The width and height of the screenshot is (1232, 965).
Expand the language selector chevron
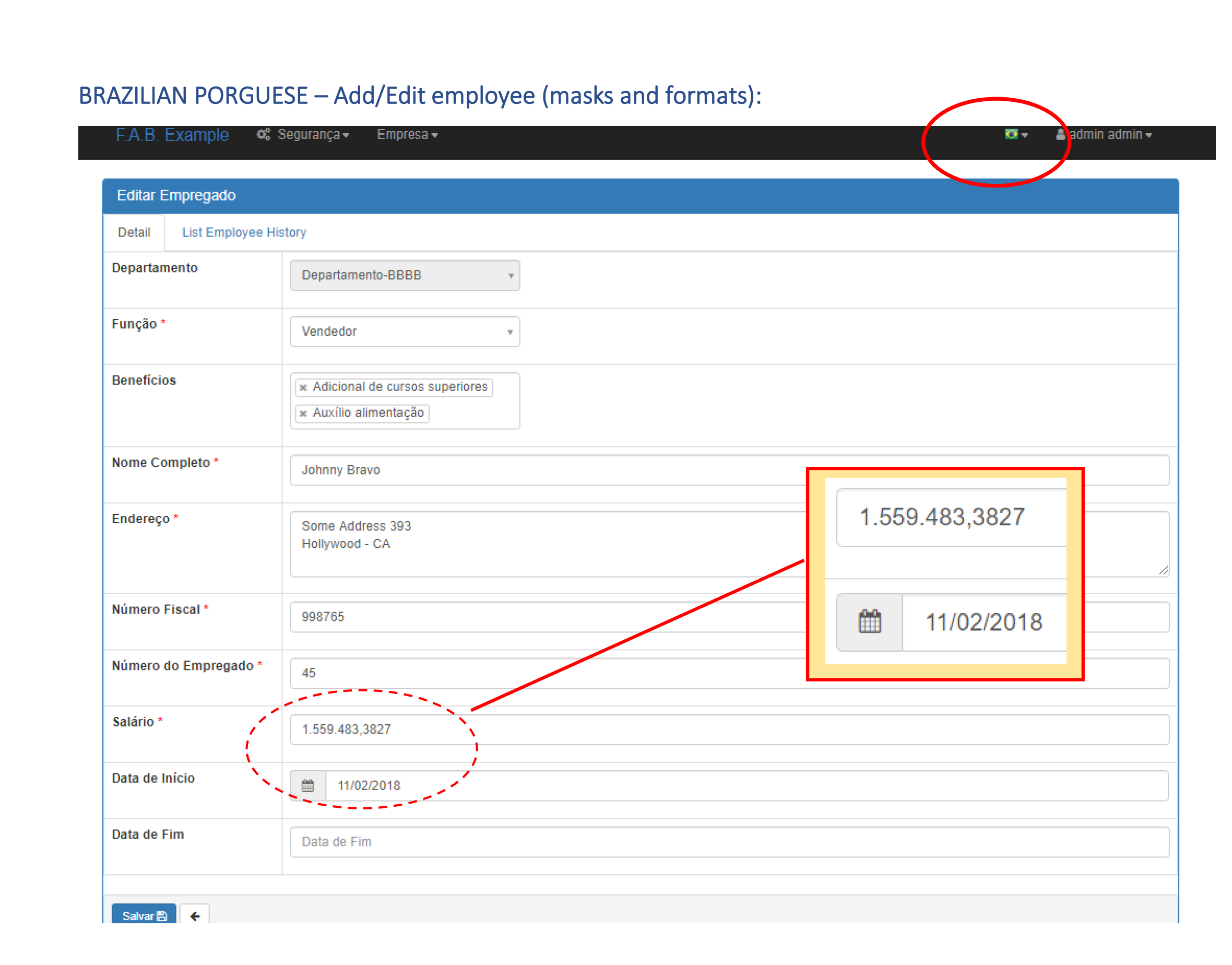tap(1025, 135)
